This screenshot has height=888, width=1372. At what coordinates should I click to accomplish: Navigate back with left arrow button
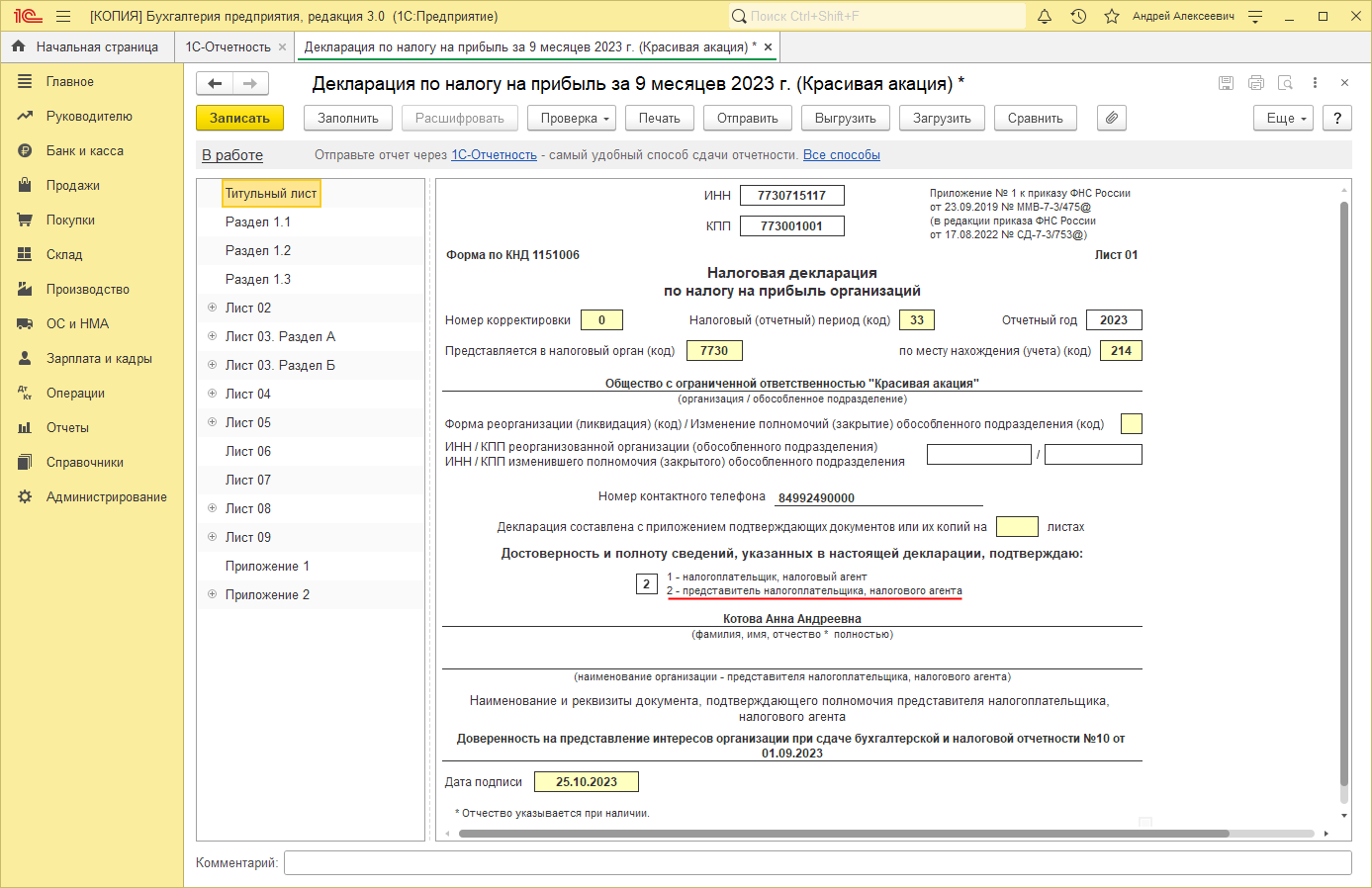click(x=215, y=83)
